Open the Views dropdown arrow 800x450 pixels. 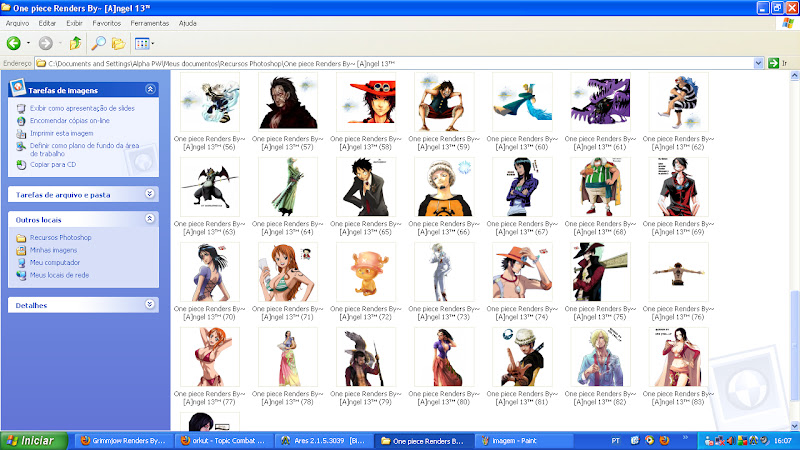coord(153,43)
